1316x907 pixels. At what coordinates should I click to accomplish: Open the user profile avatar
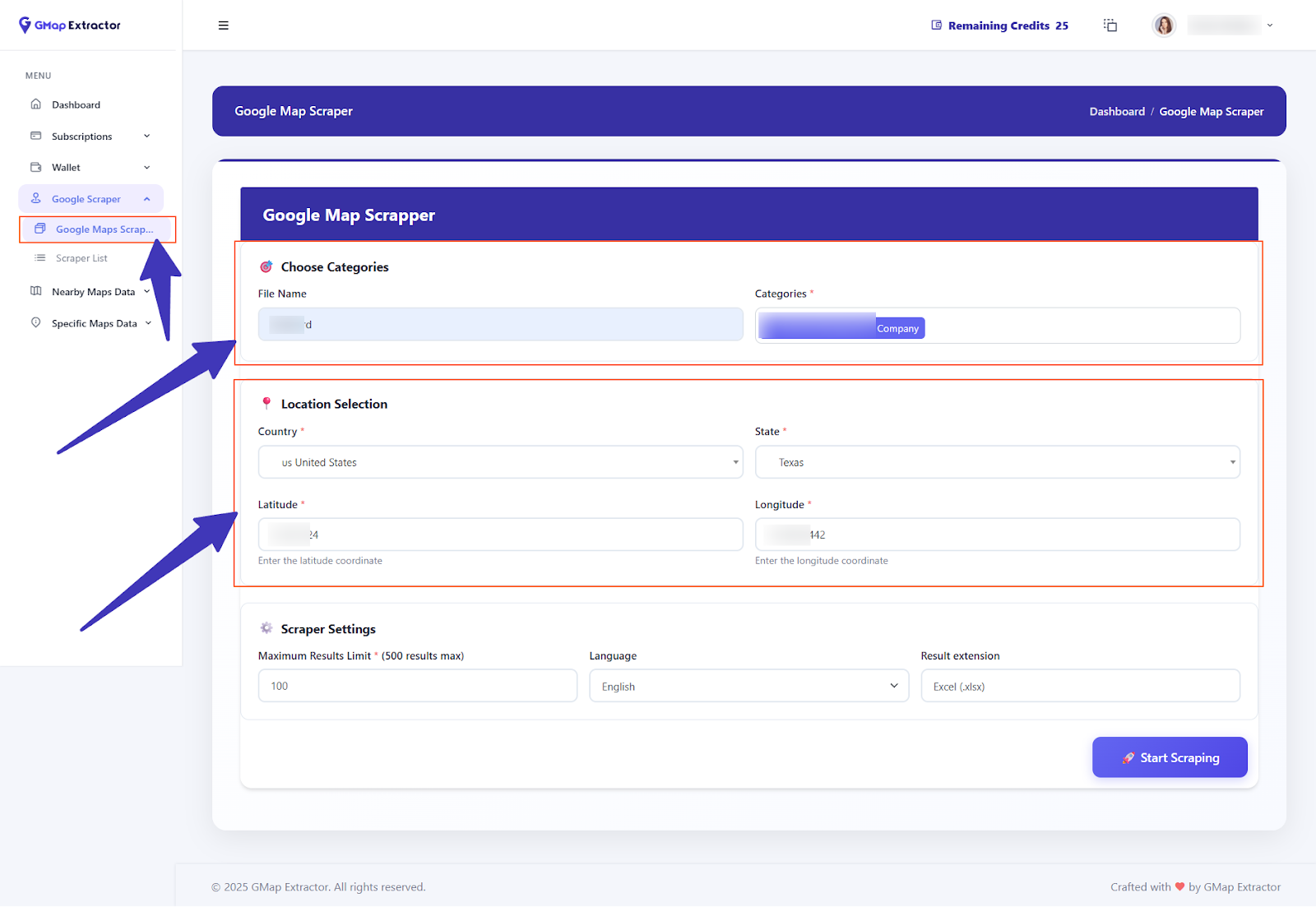click(x=1164, y=25)
